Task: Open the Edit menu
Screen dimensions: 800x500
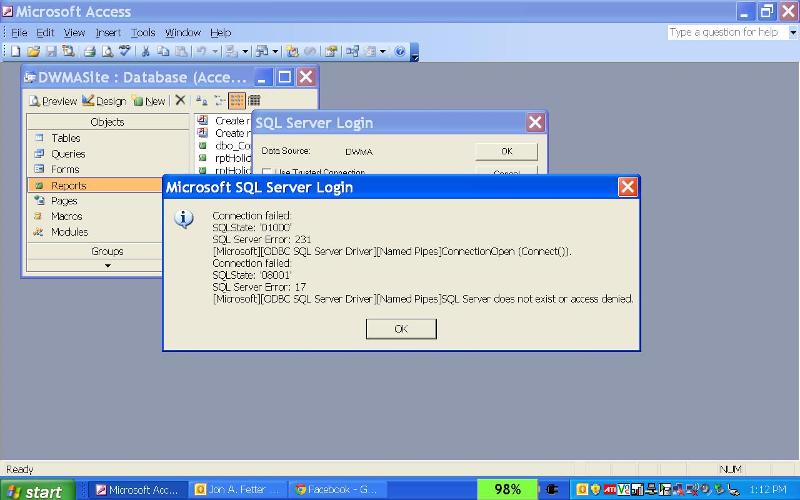Action: (45, 33)
